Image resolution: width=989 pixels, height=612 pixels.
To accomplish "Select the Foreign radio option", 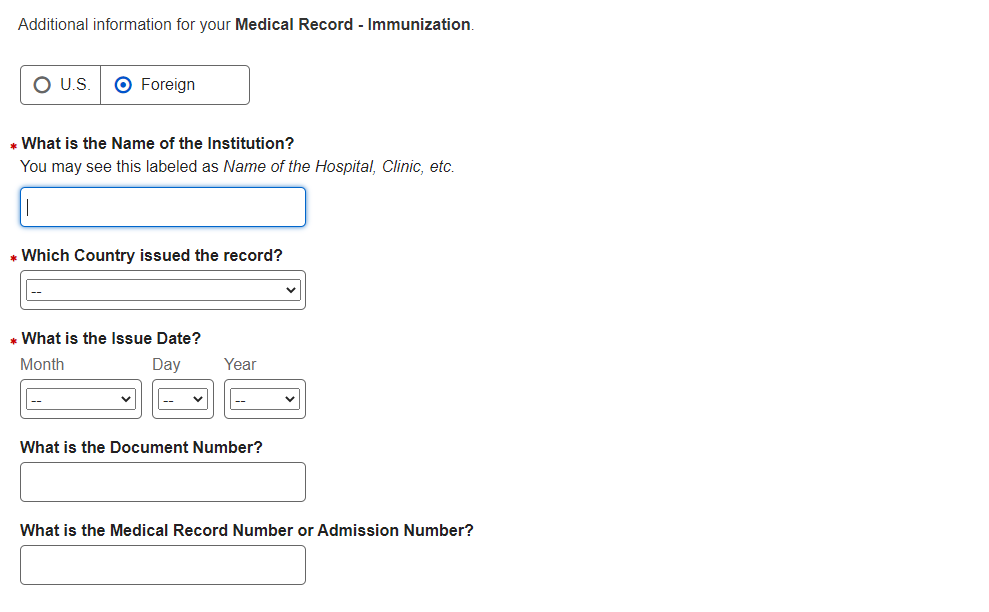I will pos(124,85).
